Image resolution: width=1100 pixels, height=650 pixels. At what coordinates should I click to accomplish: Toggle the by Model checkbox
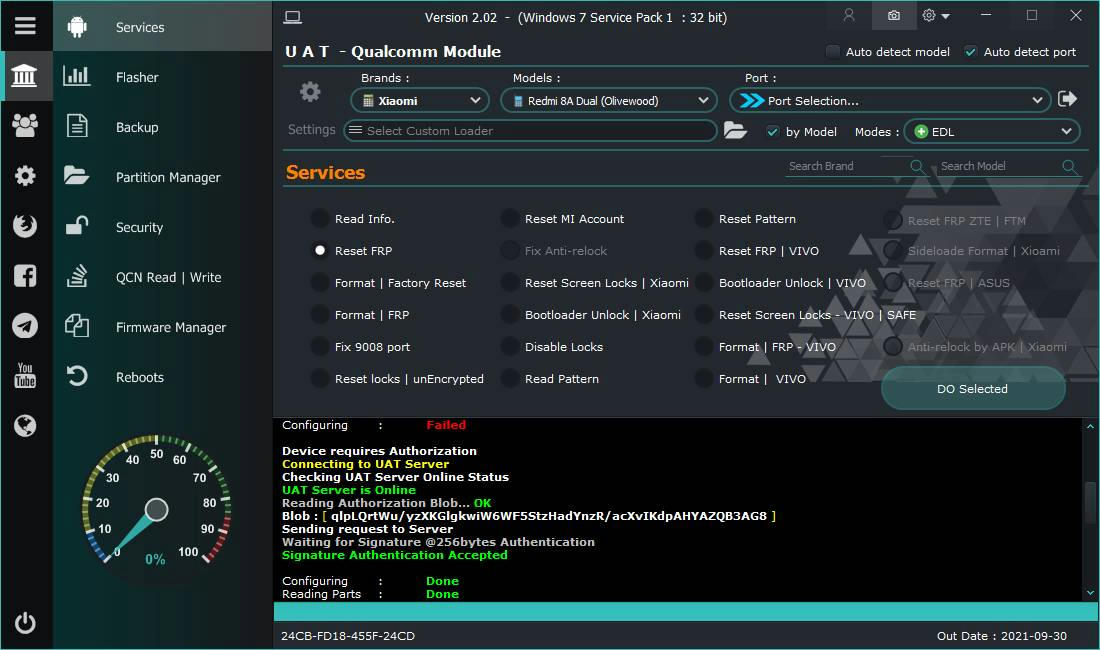pyautogui.click(x=772, y=132)
